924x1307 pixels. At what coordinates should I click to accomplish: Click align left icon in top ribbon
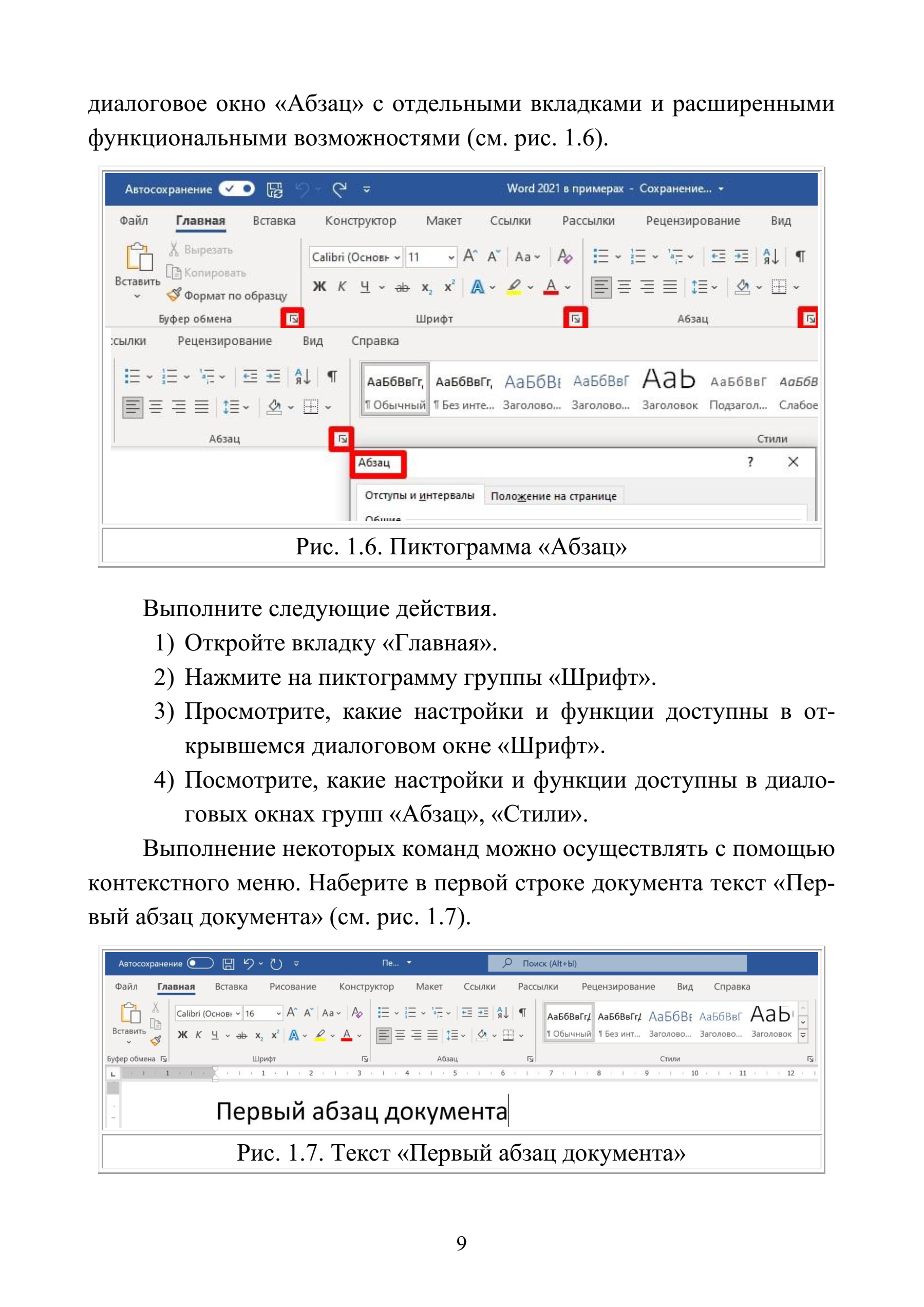click(601, 287)
